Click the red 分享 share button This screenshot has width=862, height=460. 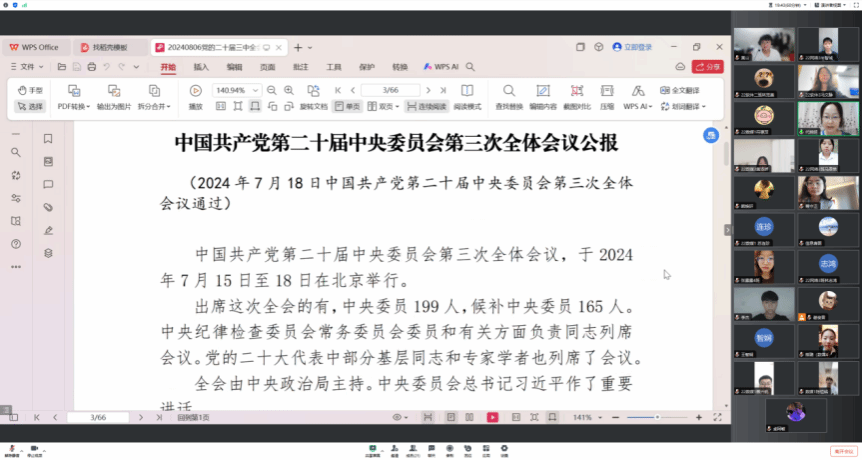coord(708,67)
